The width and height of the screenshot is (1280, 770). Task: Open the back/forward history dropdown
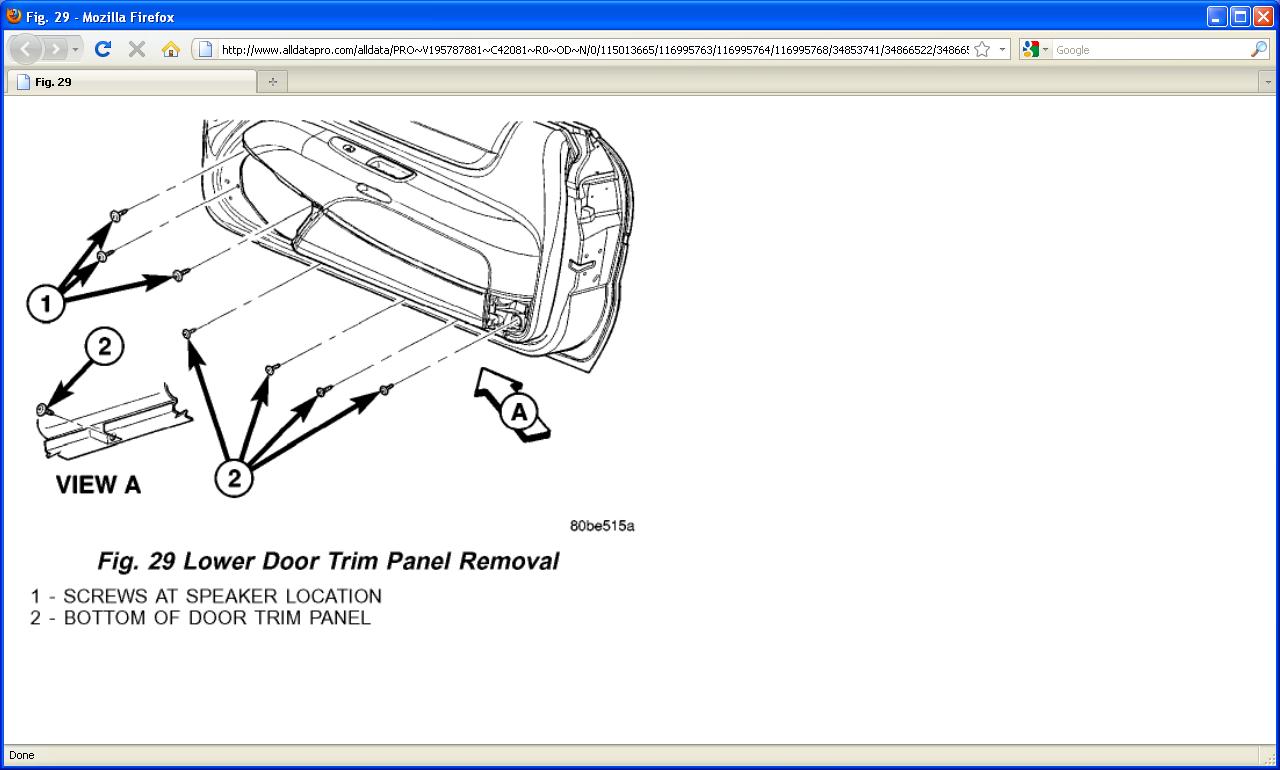(75, 49)
